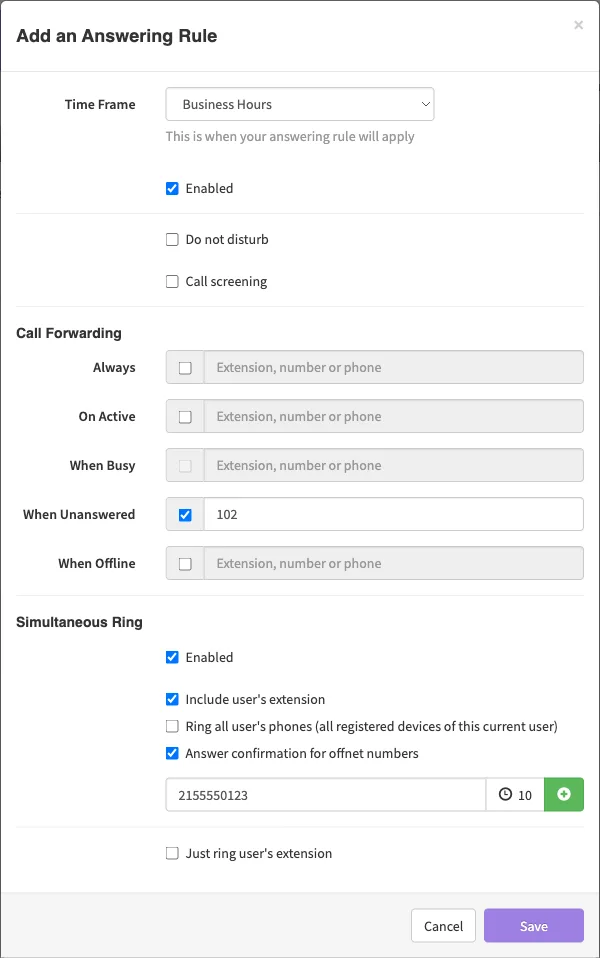Uncheck Answer confirmation for offnet numbers
600x958 pixels.
pyautogui.click(x=172, y=753)
